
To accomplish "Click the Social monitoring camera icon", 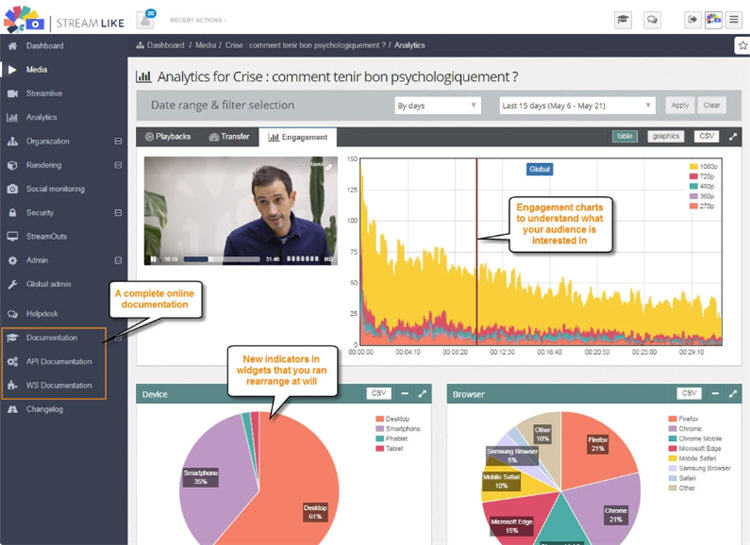I will 12,189.
